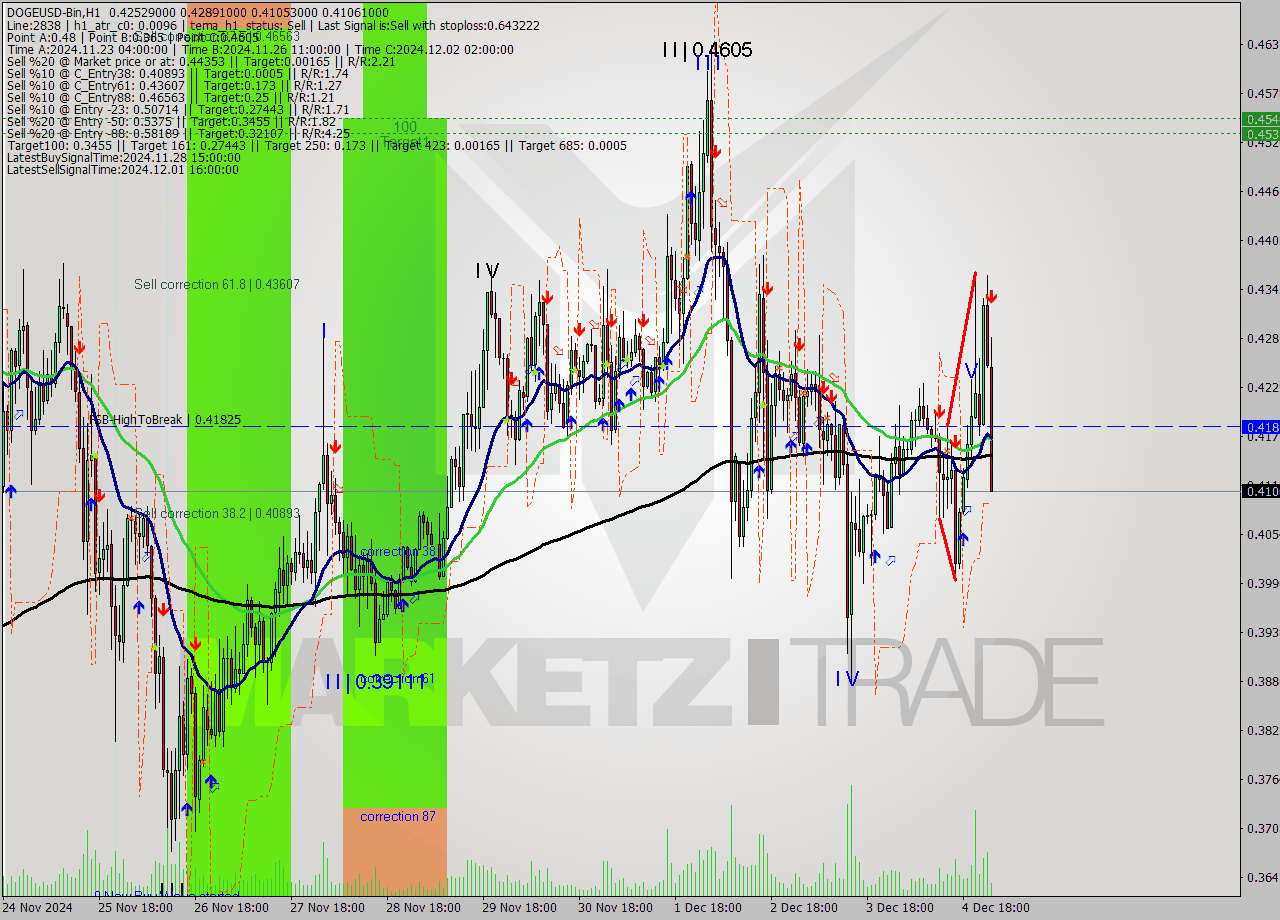Select the 'Target100: 0.3455' targets line

click(x=317, y=146)
